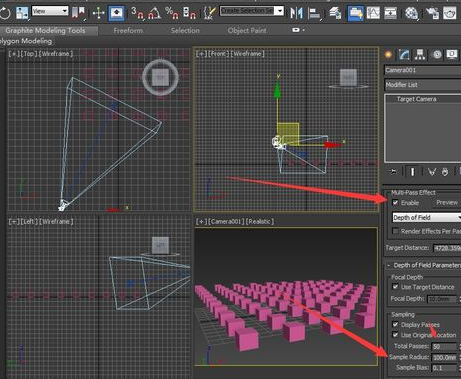Screen dimensions: 461x379
Task: Click ViewCube in Top viewport
Action: tap(160, 77)
